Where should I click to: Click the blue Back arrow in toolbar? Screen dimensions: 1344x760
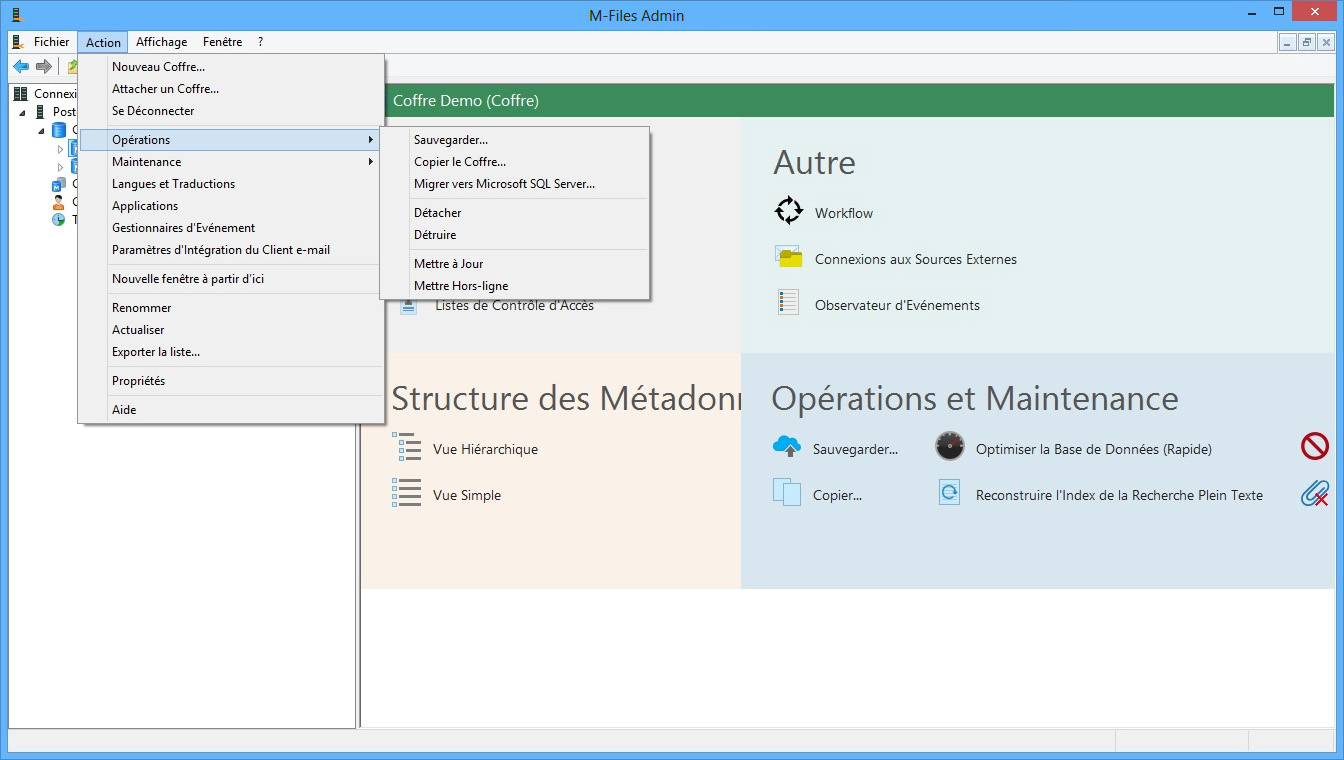click(x=21, y=67)
